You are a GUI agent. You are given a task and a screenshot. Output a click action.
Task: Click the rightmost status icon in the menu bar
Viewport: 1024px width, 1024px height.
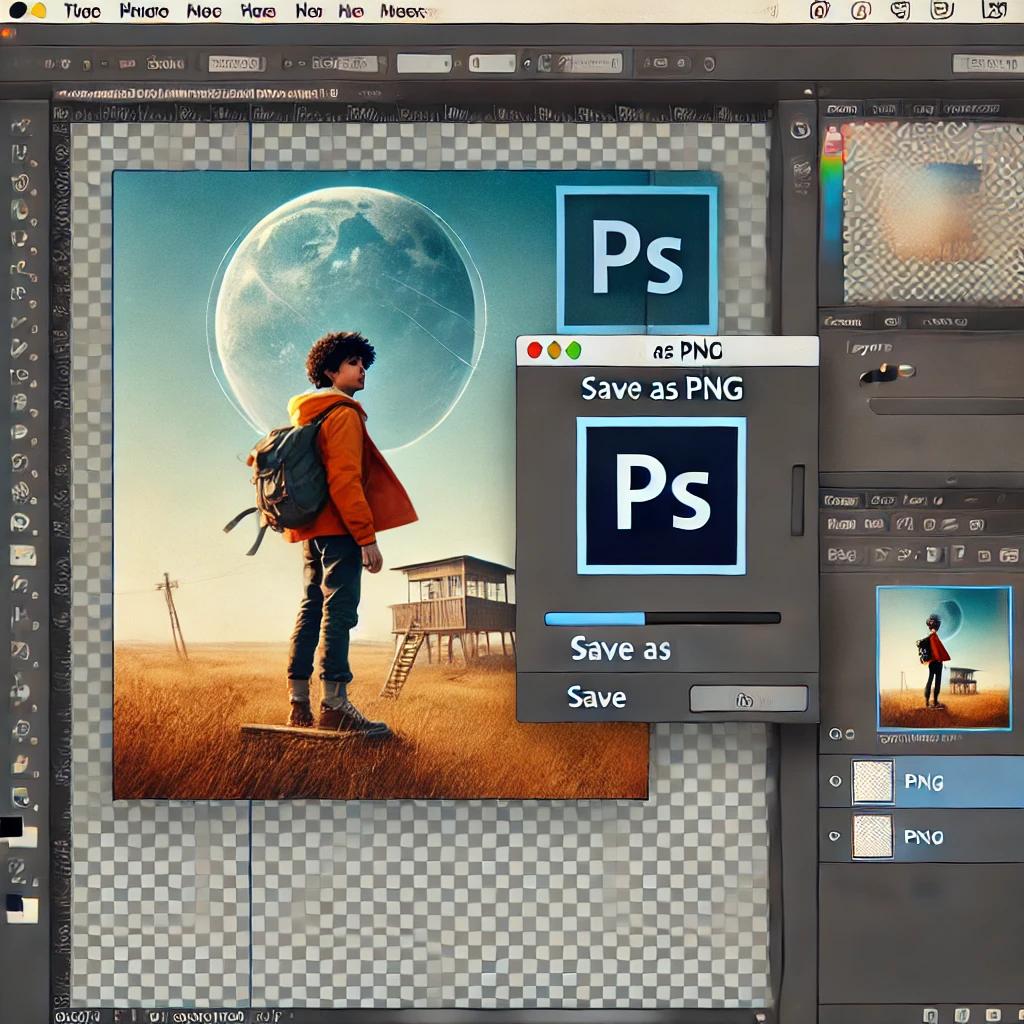pos(994,10)
